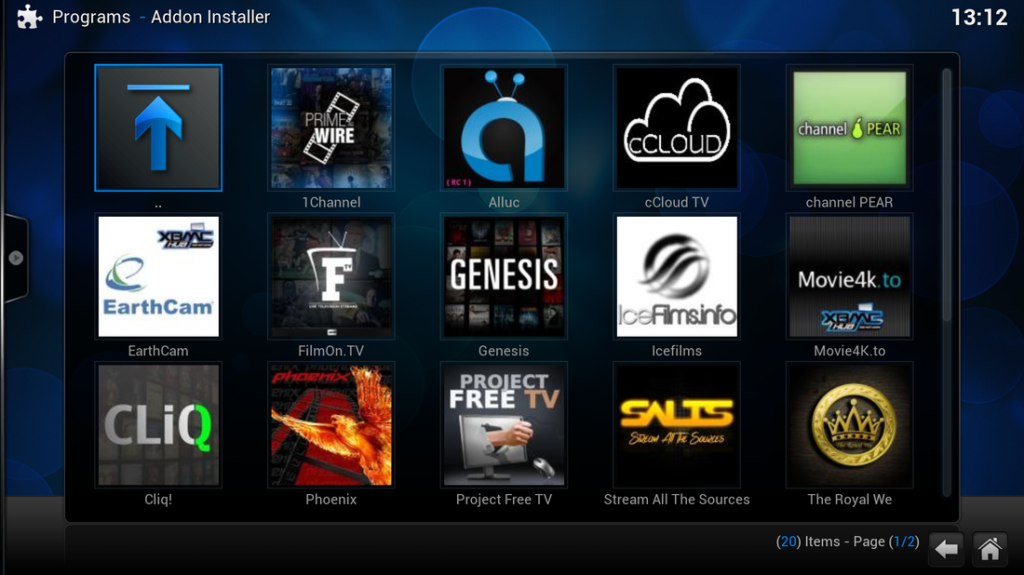Click the 'Cliq!' label
The width and height of the screenshot is (1024, 575).
(x=158, y=499)
